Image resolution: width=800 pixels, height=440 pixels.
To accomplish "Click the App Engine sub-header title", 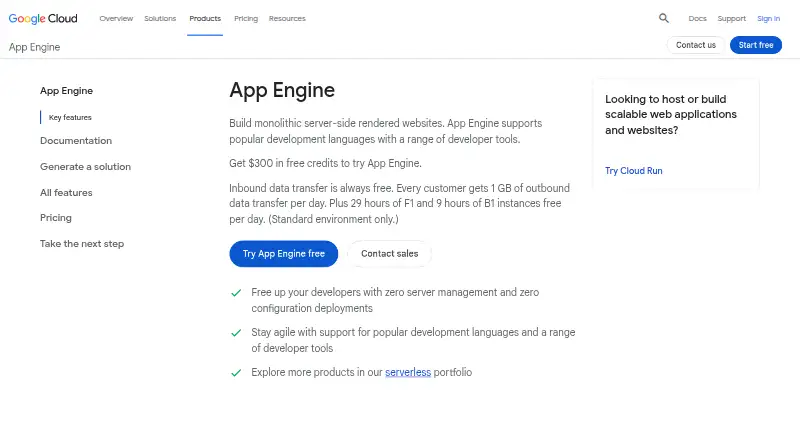I will (x=34, y=47).
